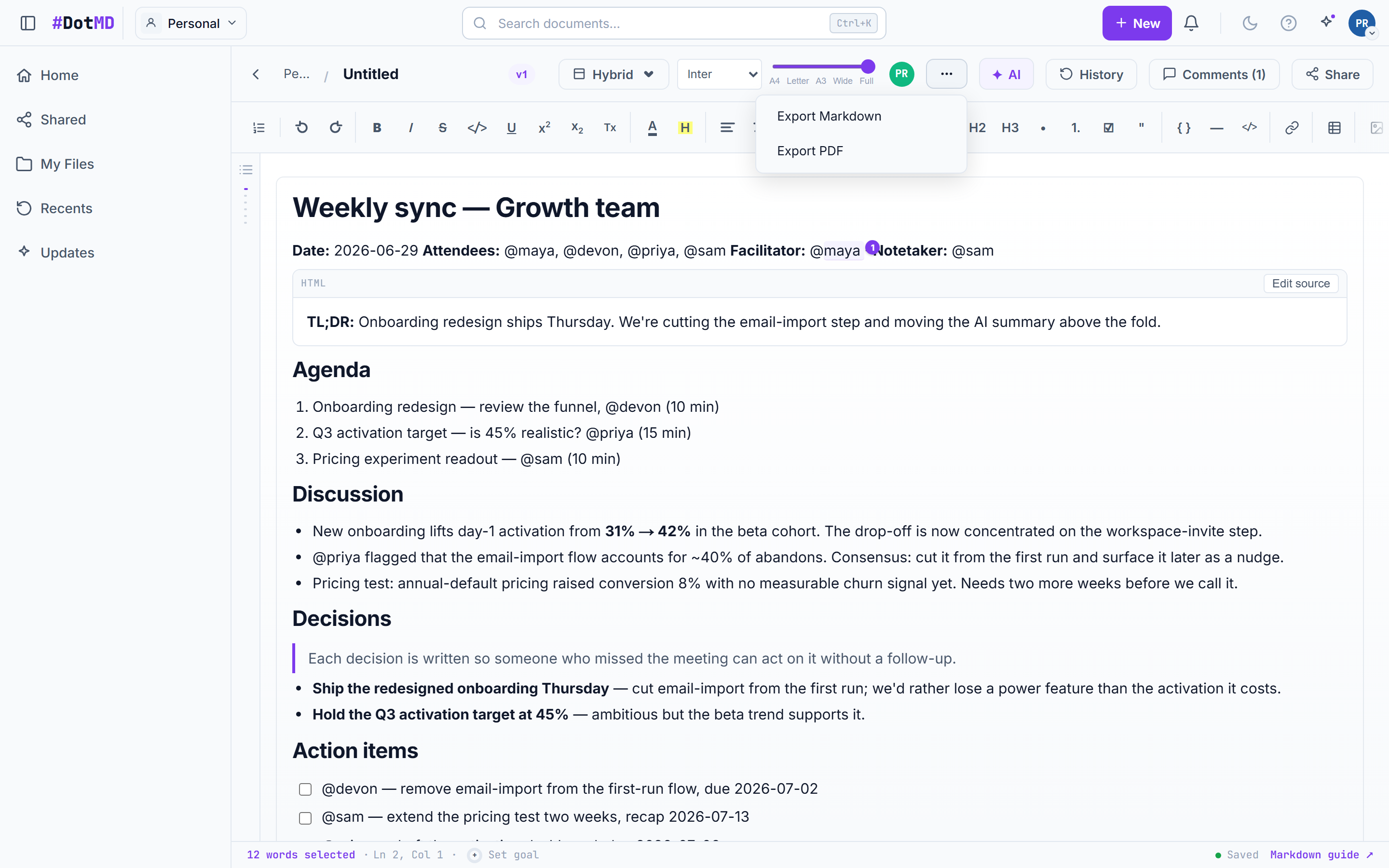Toggle bold formatting

pyautogui.click(x=377, y=127)
